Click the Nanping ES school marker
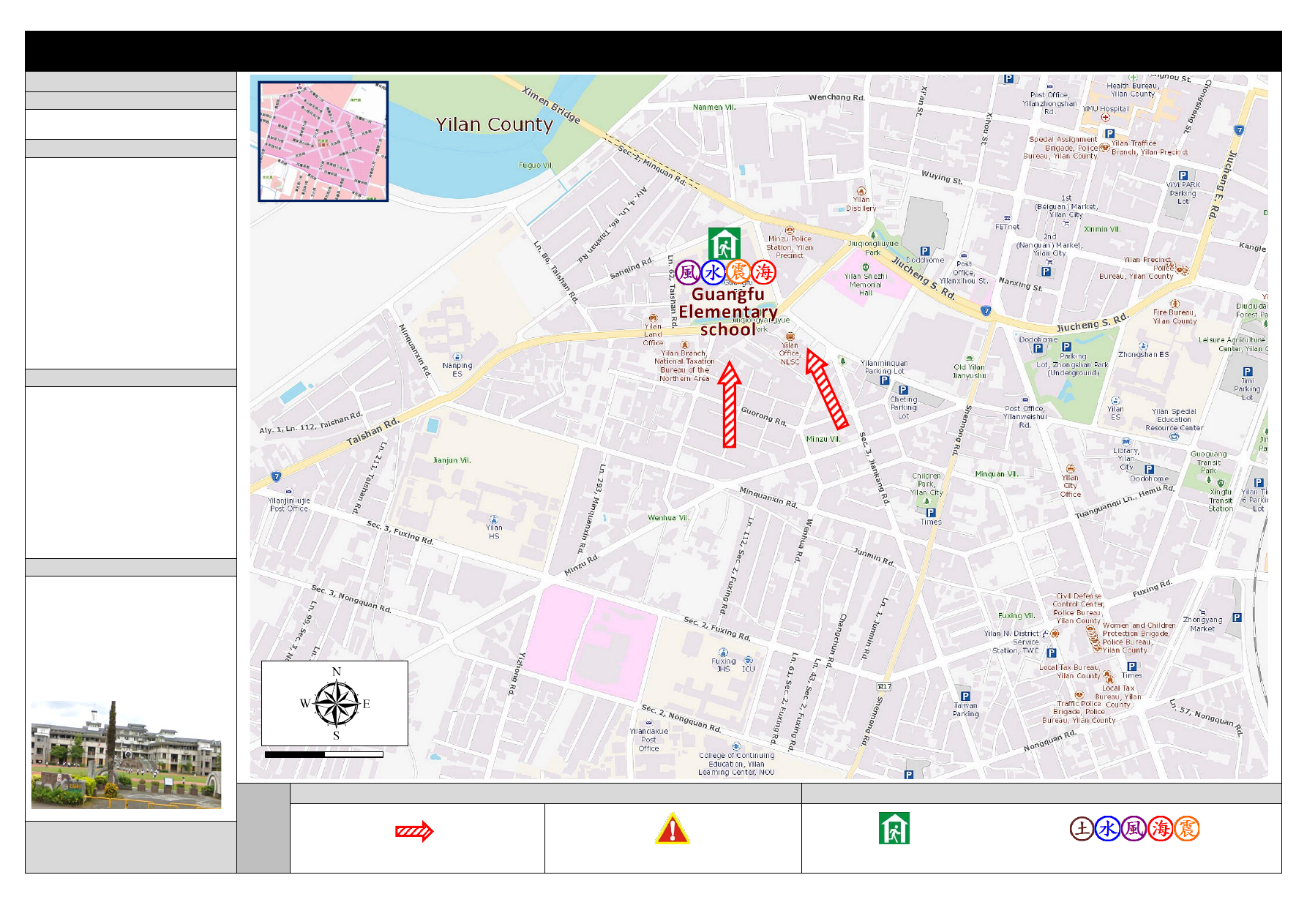The height and width of the screenshot is (924, 1307). (457, 356)
